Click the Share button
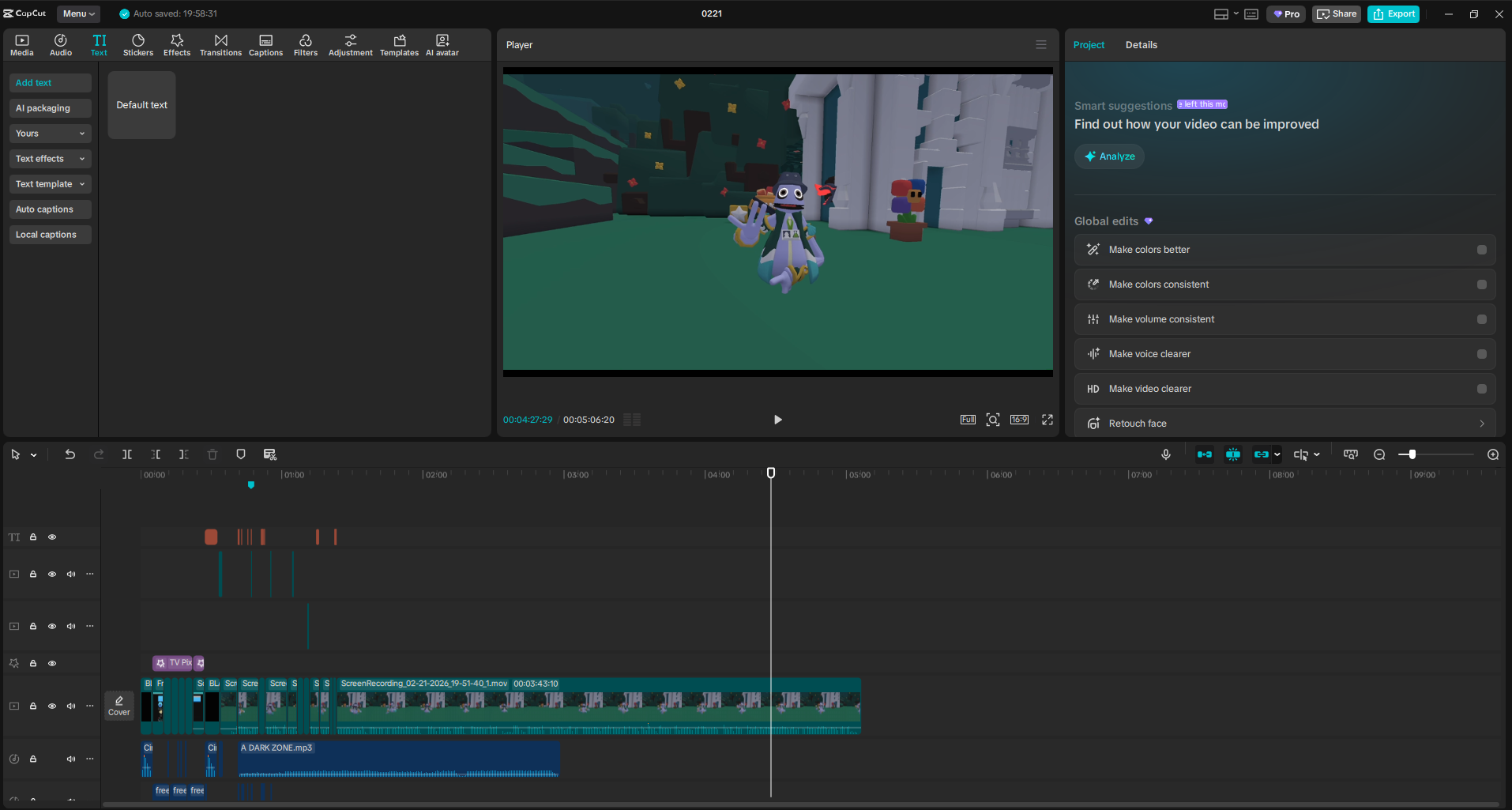 pos(1337,14)
